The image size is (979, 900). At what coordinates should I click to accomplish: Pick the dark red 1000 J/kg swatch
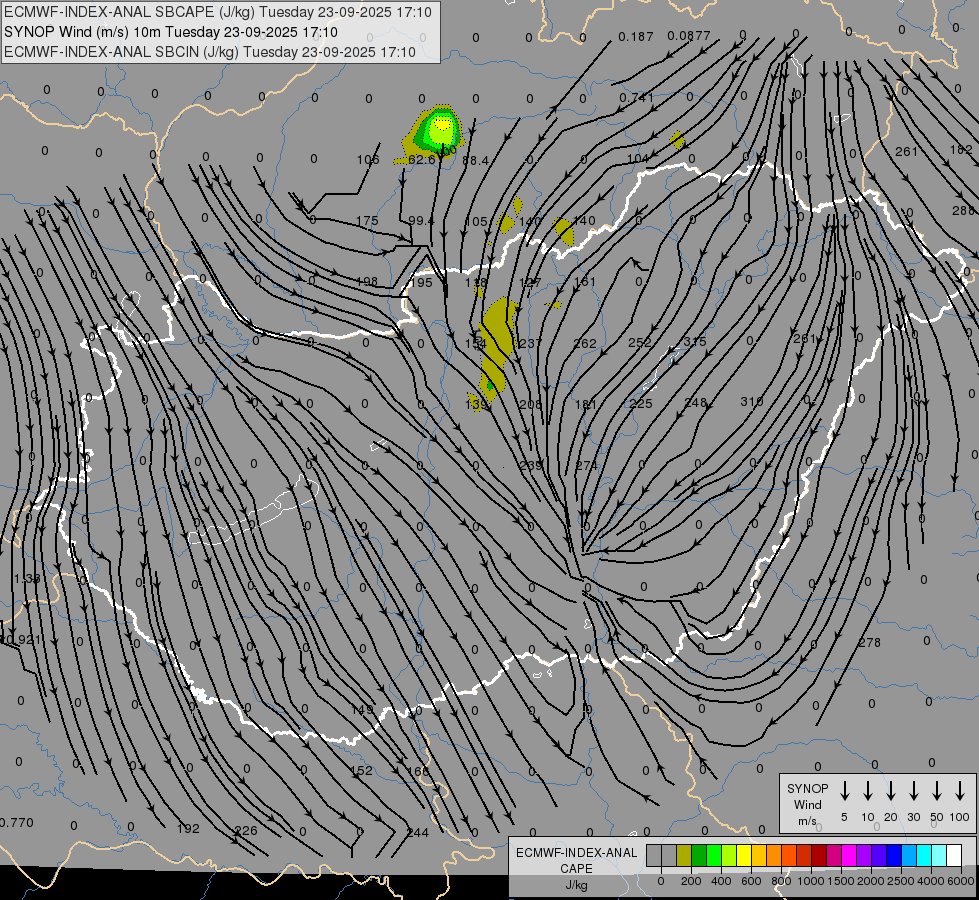tap(819, 855)
